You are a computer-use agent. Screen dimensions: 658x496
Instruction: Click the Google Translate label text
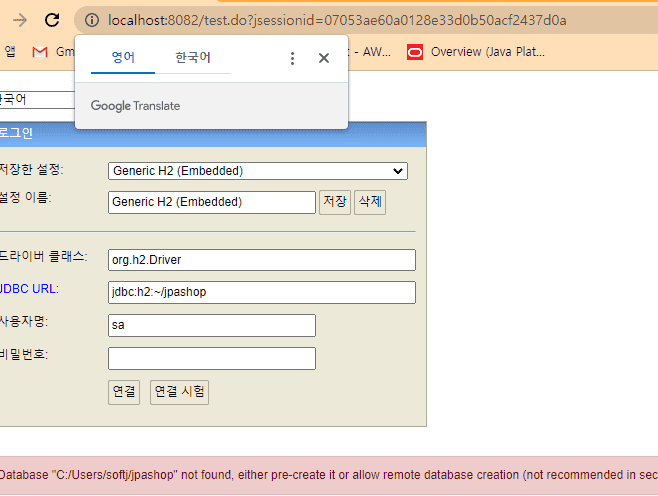point(135,106)
